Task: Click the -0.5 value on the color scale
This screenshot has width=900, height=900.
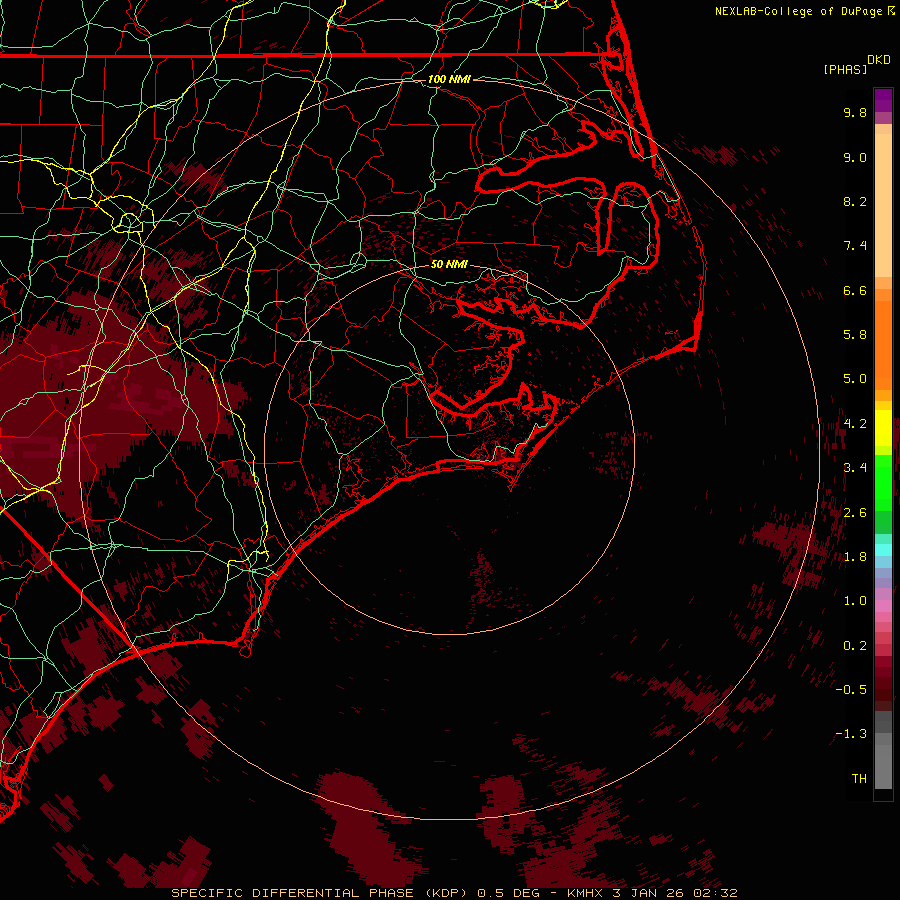Action: tap(851, 690)
